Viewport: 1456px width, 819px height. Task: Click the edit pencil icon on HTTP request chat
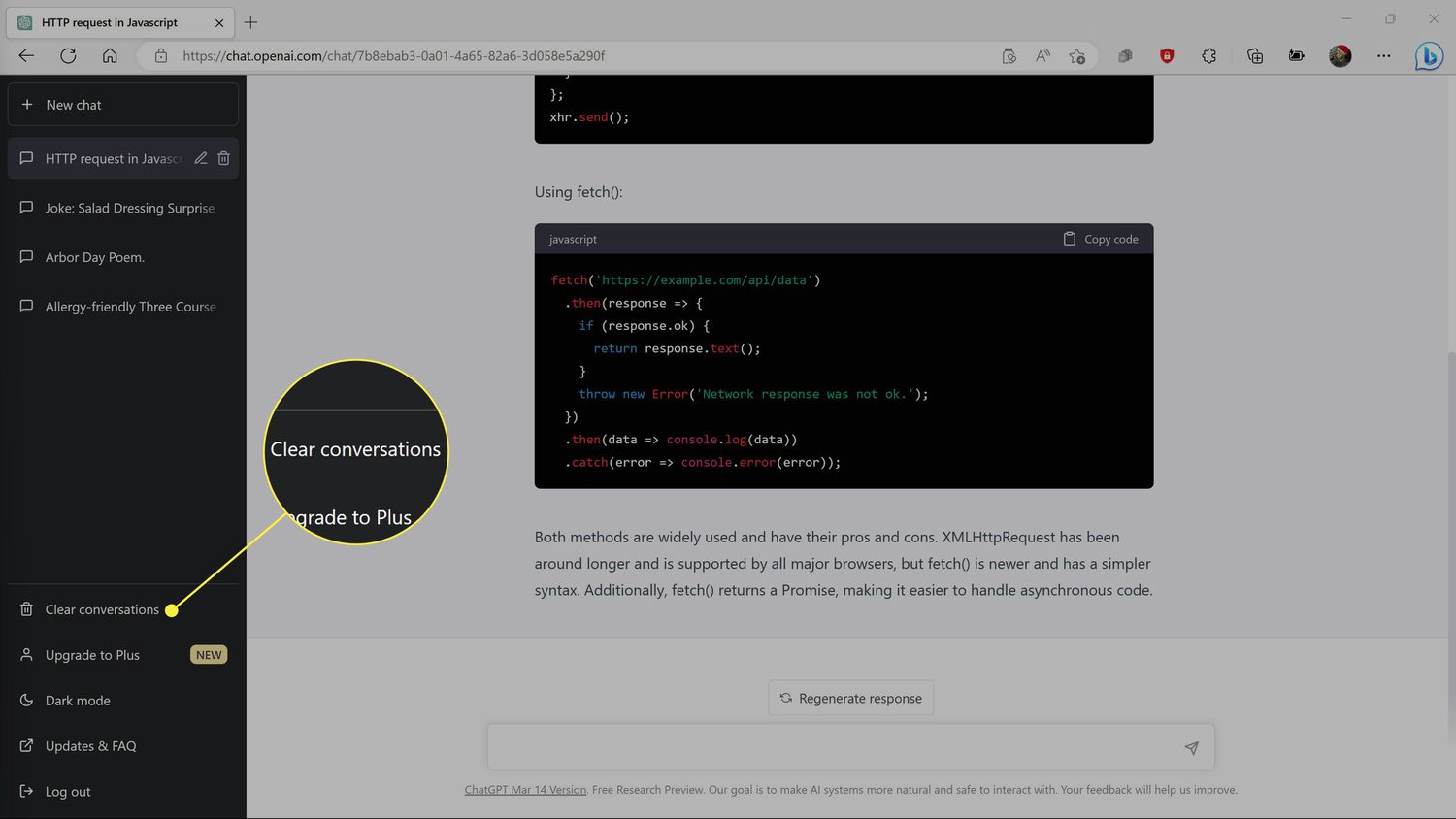[x=201, y=158]
